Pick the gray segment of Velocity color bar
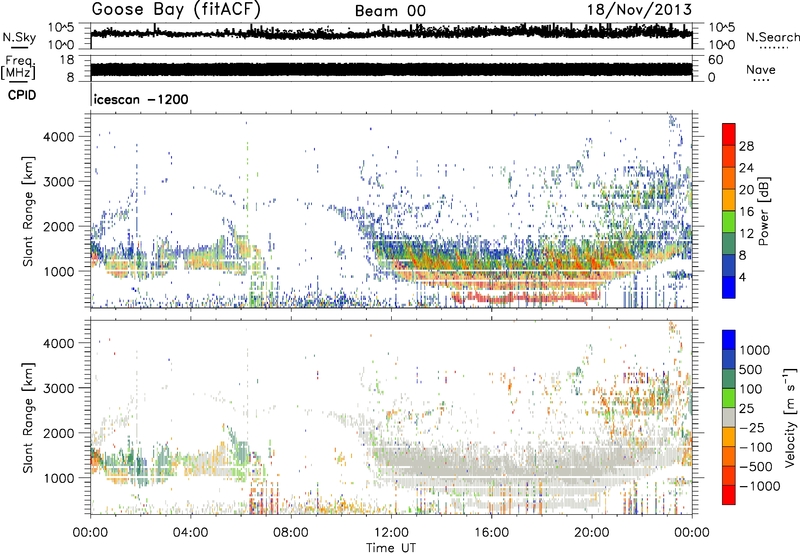This screenshot has width=800, height=554. (729, 417)
